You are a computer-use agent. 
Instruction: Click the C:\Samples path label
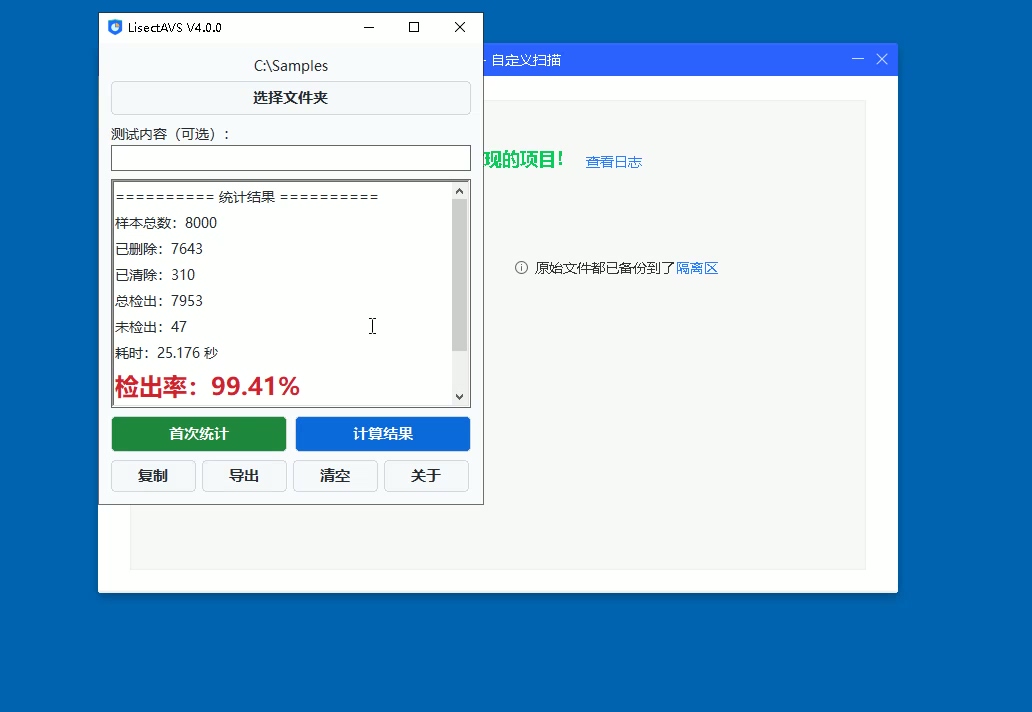pos(291,66)
